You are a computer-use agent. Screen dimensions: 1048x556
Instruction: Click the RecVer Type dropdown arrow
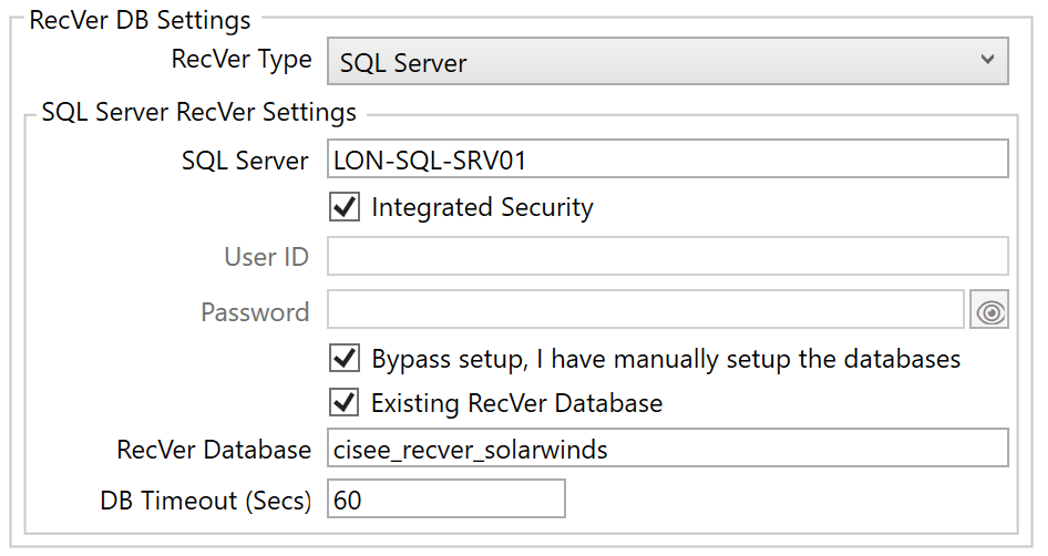(987, 59)
